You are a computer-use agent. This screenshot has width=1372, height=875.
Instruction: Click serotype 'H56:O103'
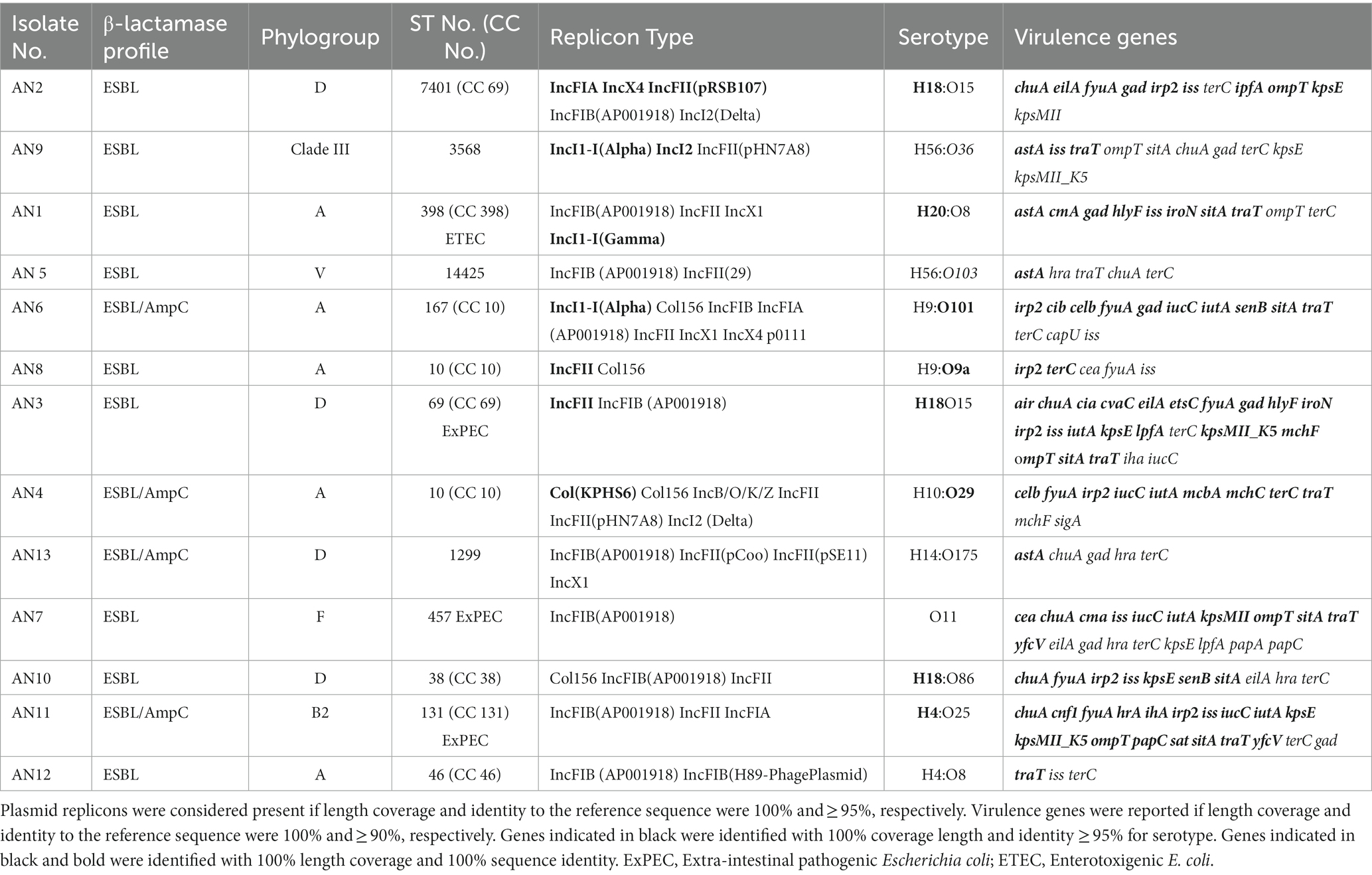943,273
